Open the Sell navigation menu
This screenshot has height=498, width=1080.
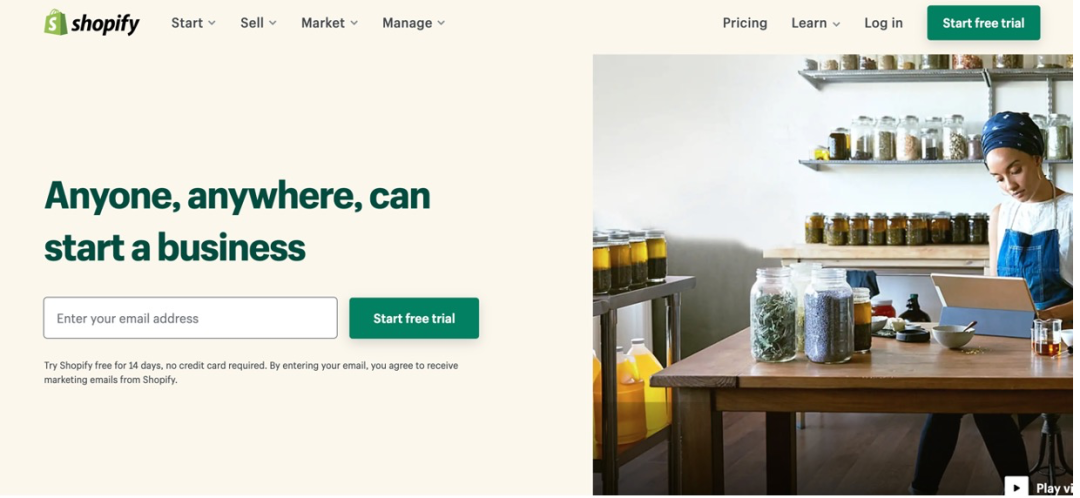tap(258, 23)
